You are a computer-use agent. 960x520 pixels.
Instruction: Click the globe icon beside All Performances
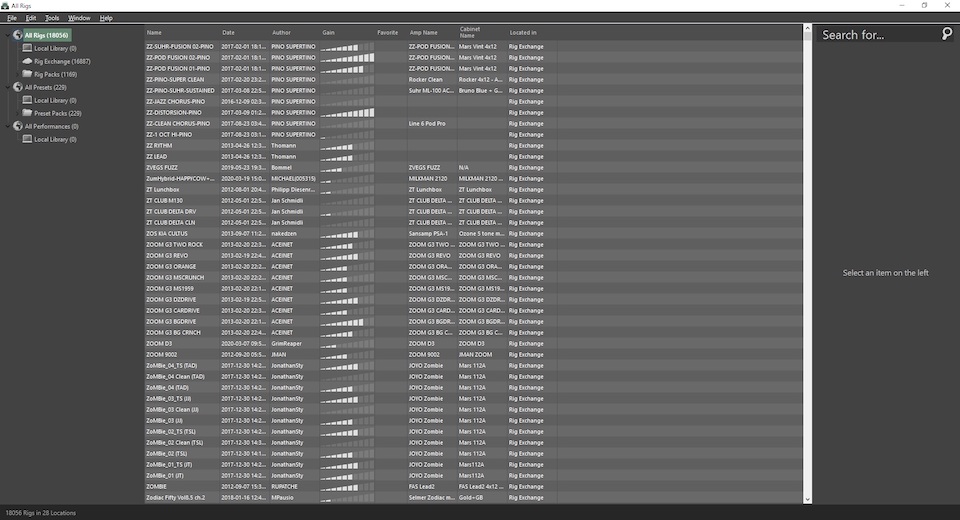(x=18, y=126)
